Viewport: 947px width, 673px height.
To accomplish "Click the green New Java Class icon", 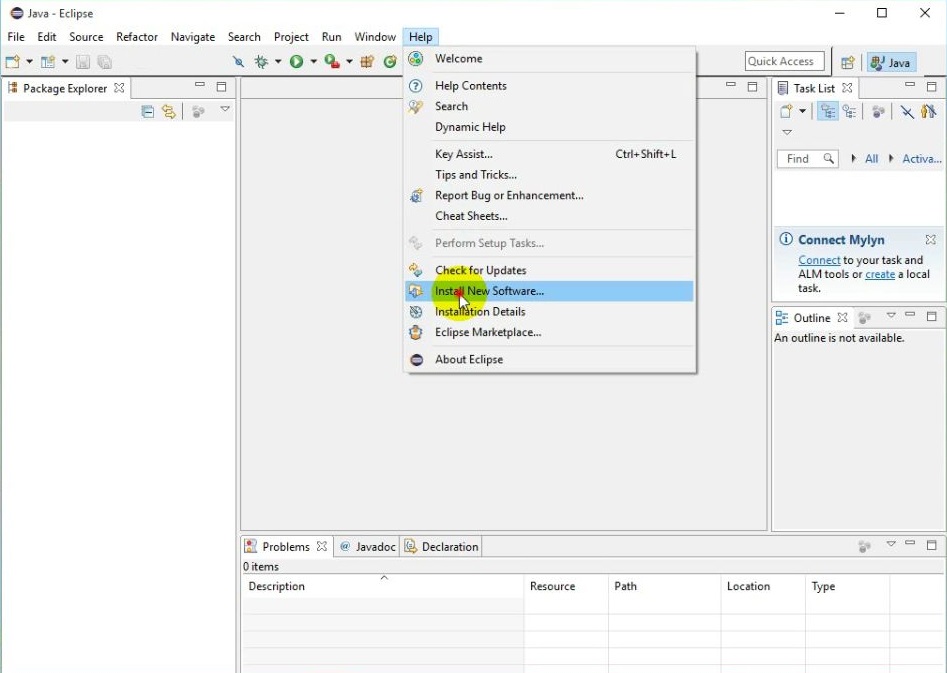I will [x=390, y=62].
